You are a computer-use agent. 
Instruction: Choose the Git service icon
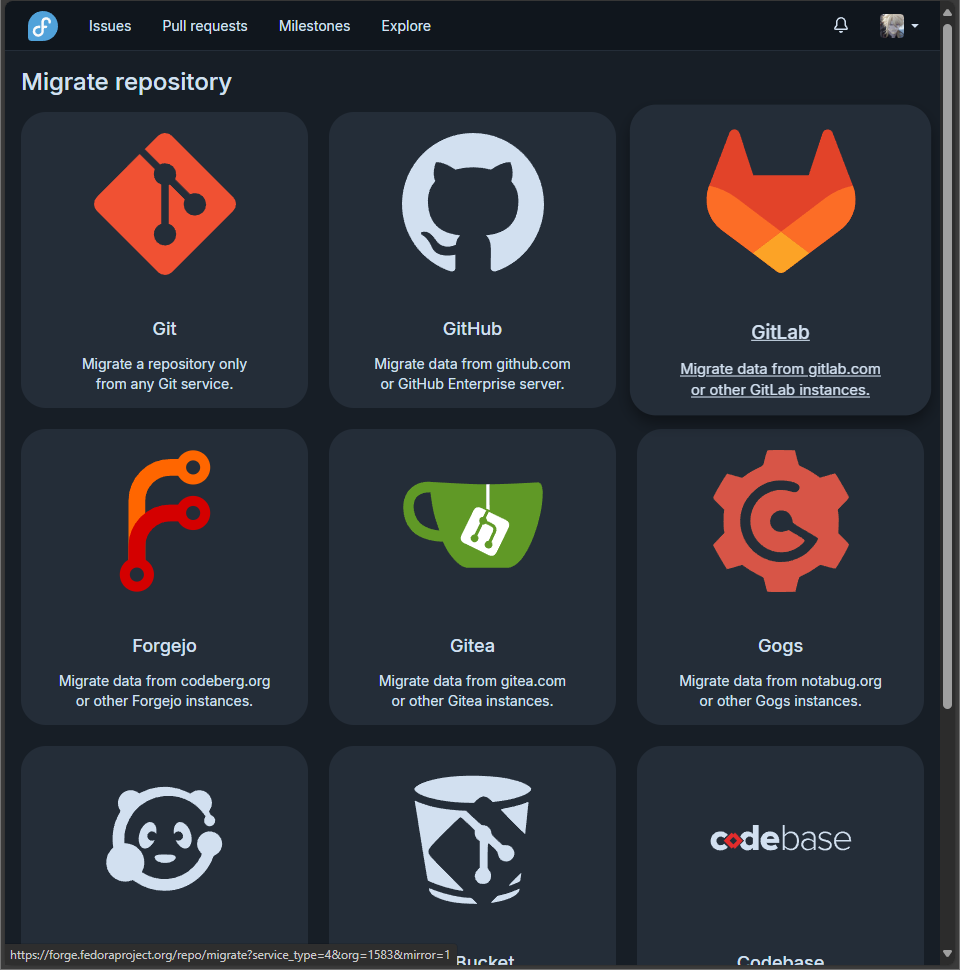coord(164,203)
